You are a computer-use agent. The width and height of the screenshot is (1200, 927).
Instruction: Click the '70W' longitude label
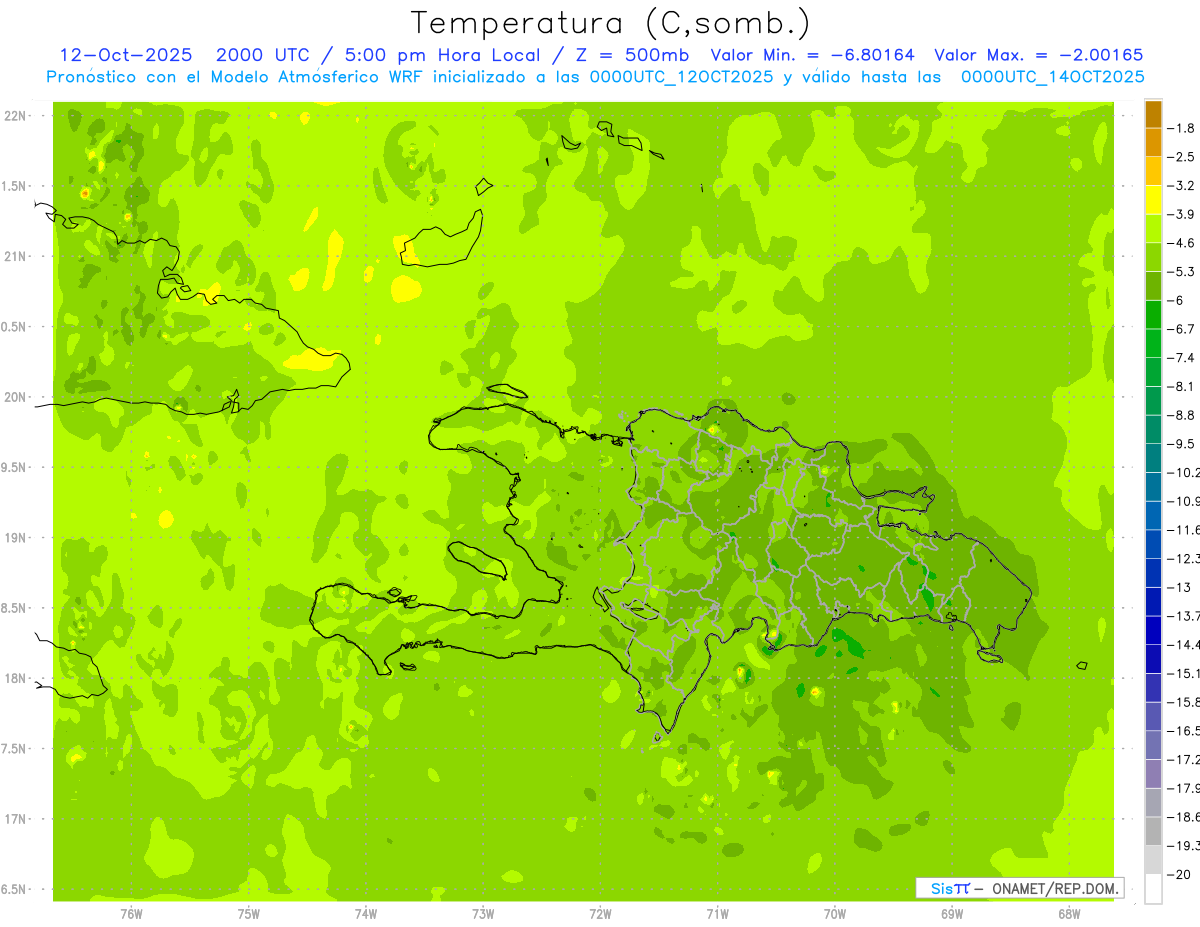coord(834,913)
